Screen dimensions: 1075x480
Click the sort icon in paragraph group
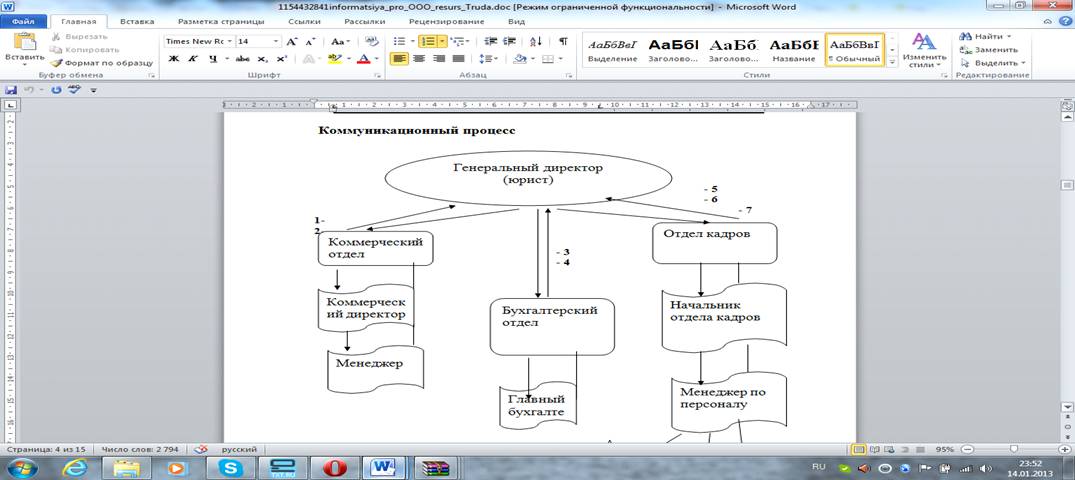[538, 41]
